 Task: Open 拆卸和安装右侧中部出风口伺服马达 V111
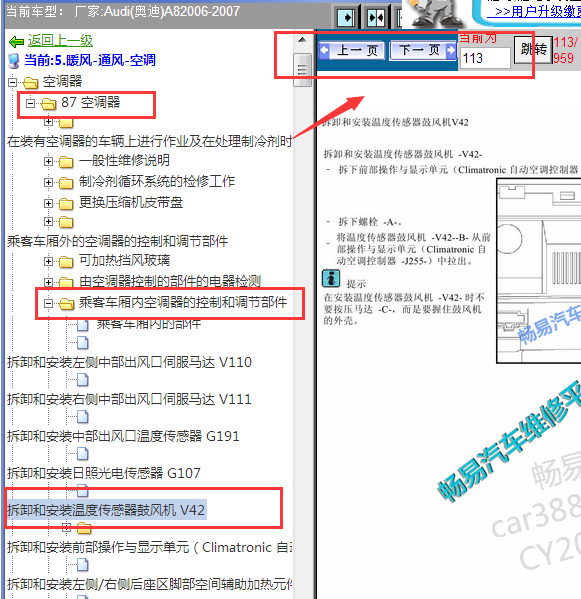129,399
